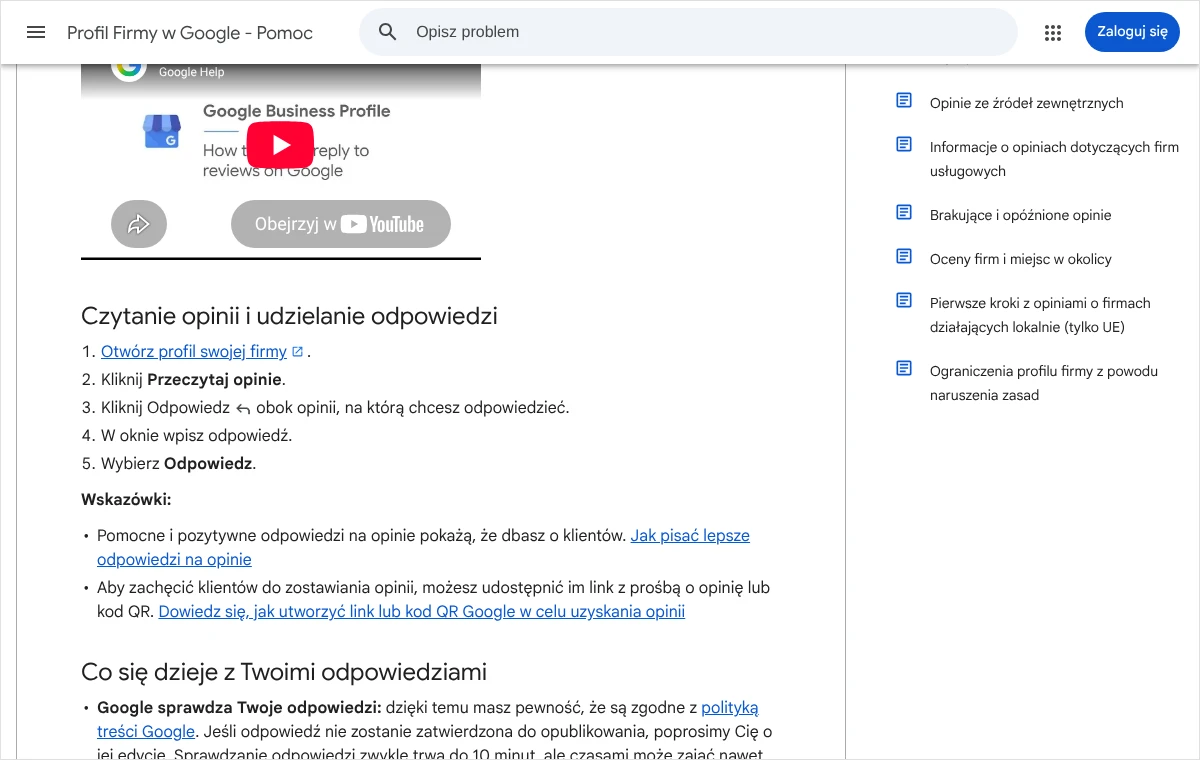Click Obejrzyj w YouTube button
The width and height of the screenshot is (1200, 760).
click(341, 224)
